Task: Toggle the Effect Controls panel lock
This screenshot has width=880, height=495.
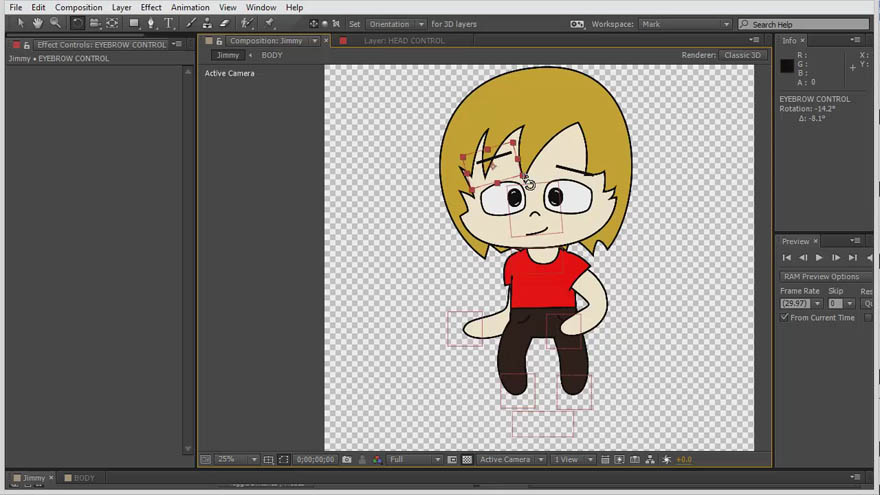Action: click(x=26, y=45)
